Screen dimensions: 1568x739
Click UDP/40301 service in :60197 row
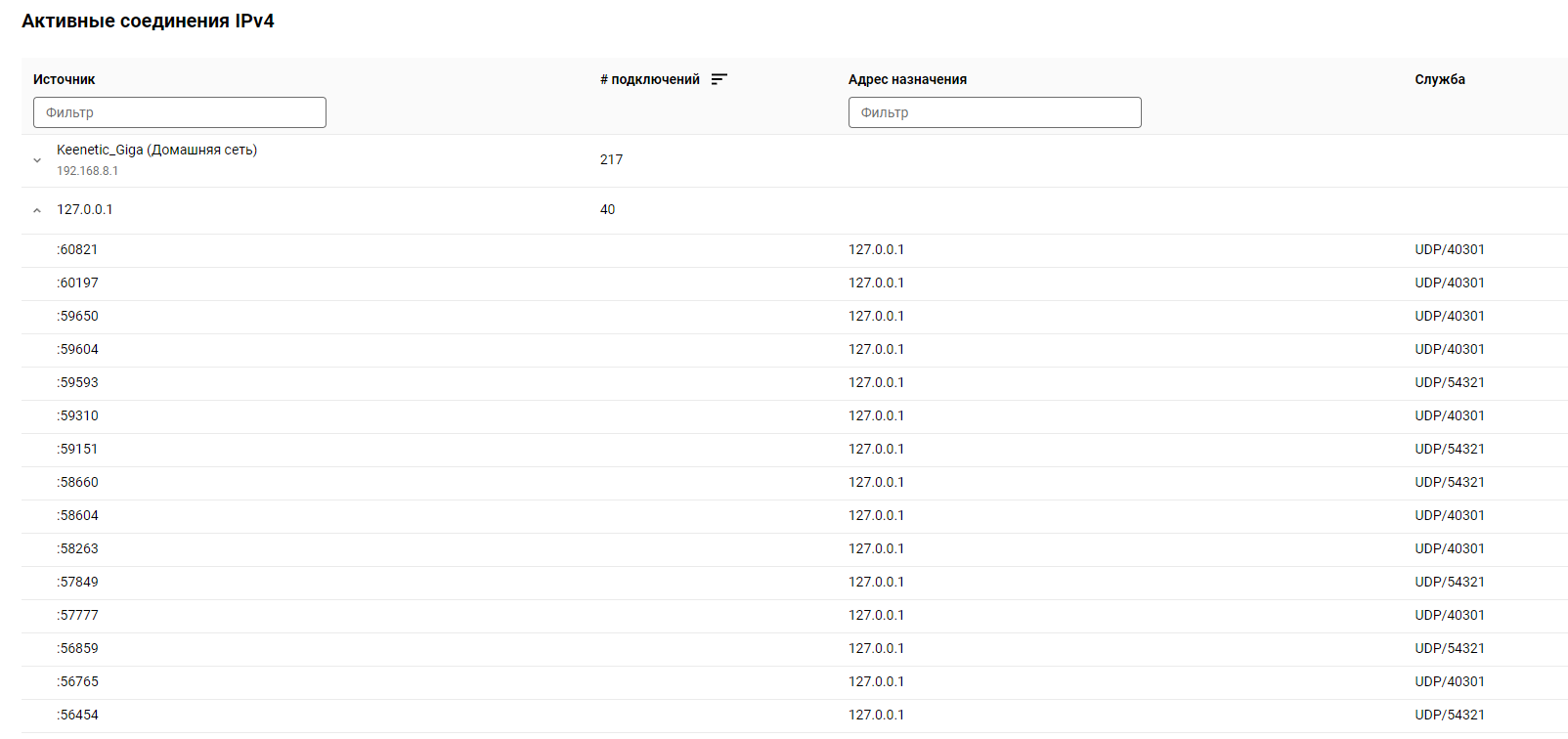click(1450, 283)
